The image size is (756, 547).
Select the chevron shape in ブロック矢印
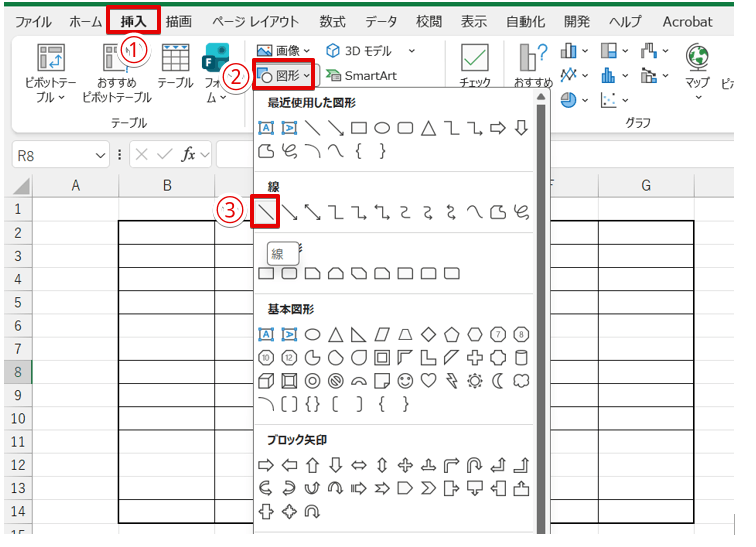point(429,489)
